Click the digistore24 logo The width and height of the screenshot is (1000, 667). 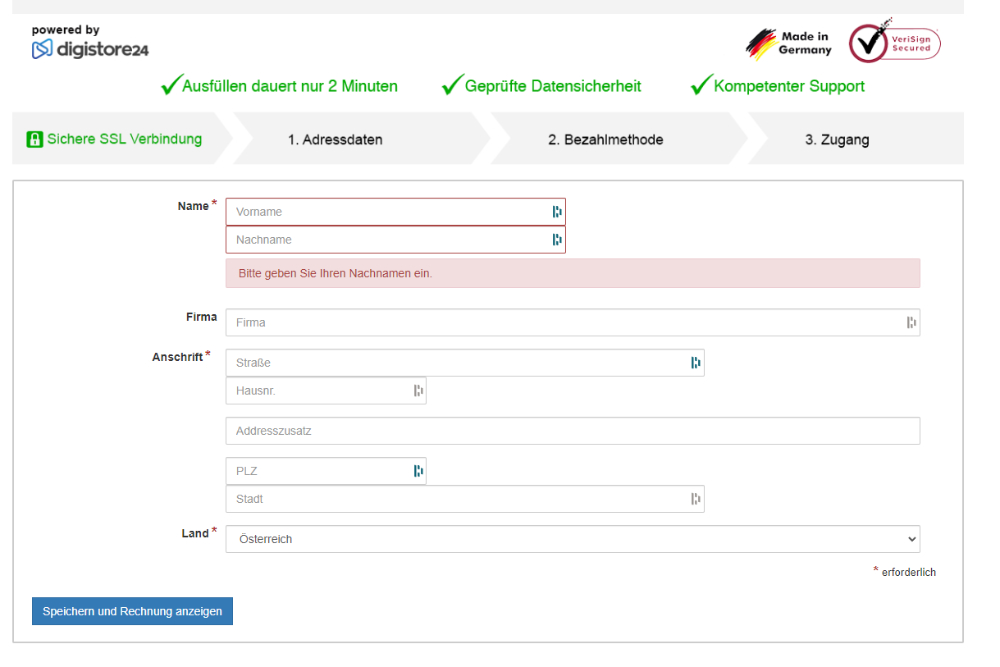90,48
